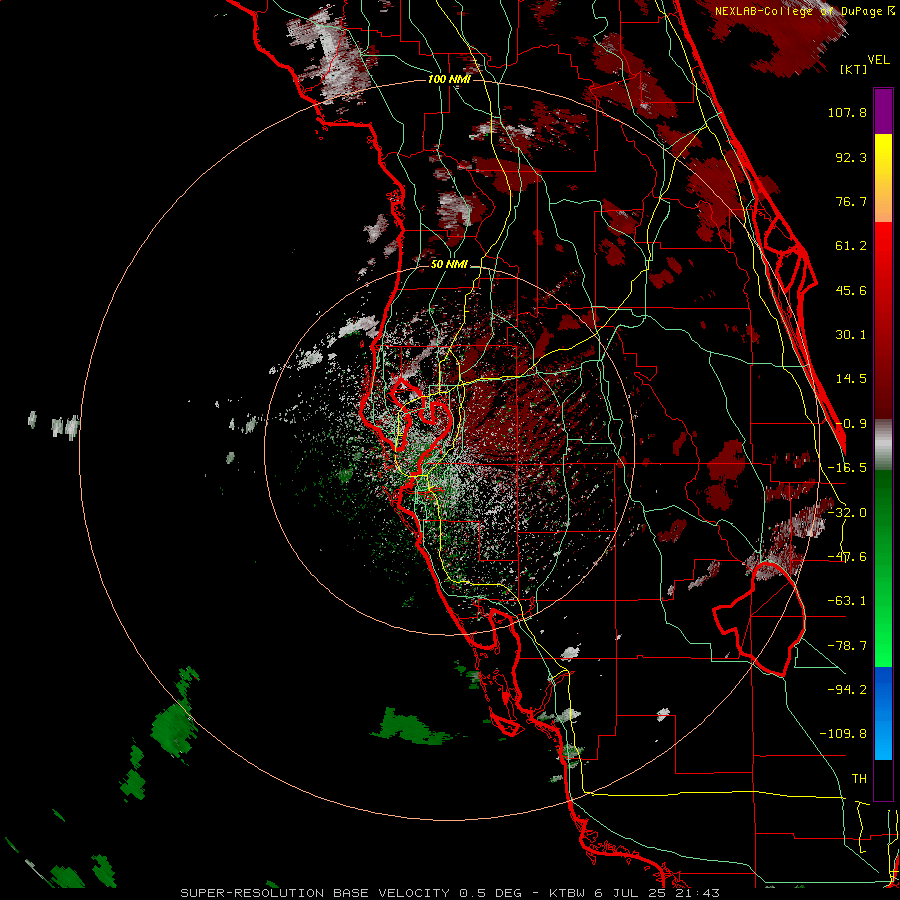Select the -32.0 legend value
The height and width of the screenshot is (900, 900).
[847, 513]
